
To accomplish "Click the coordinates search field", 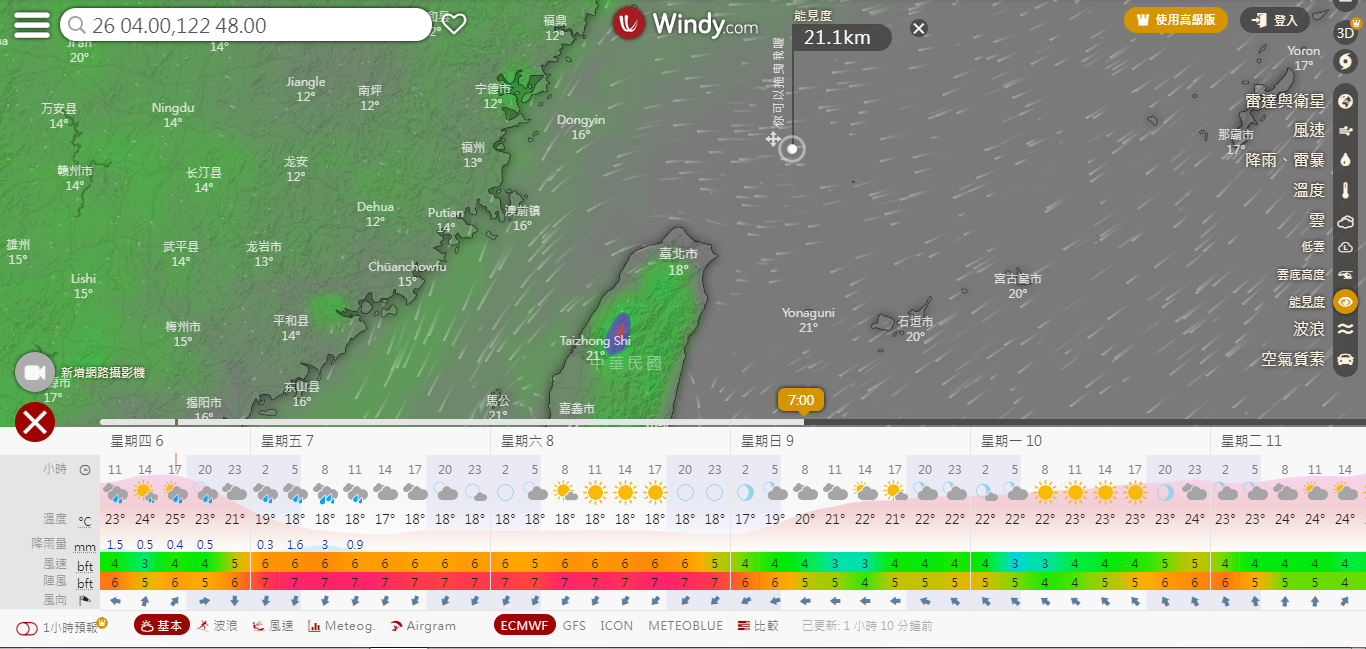I will point(250,25).
